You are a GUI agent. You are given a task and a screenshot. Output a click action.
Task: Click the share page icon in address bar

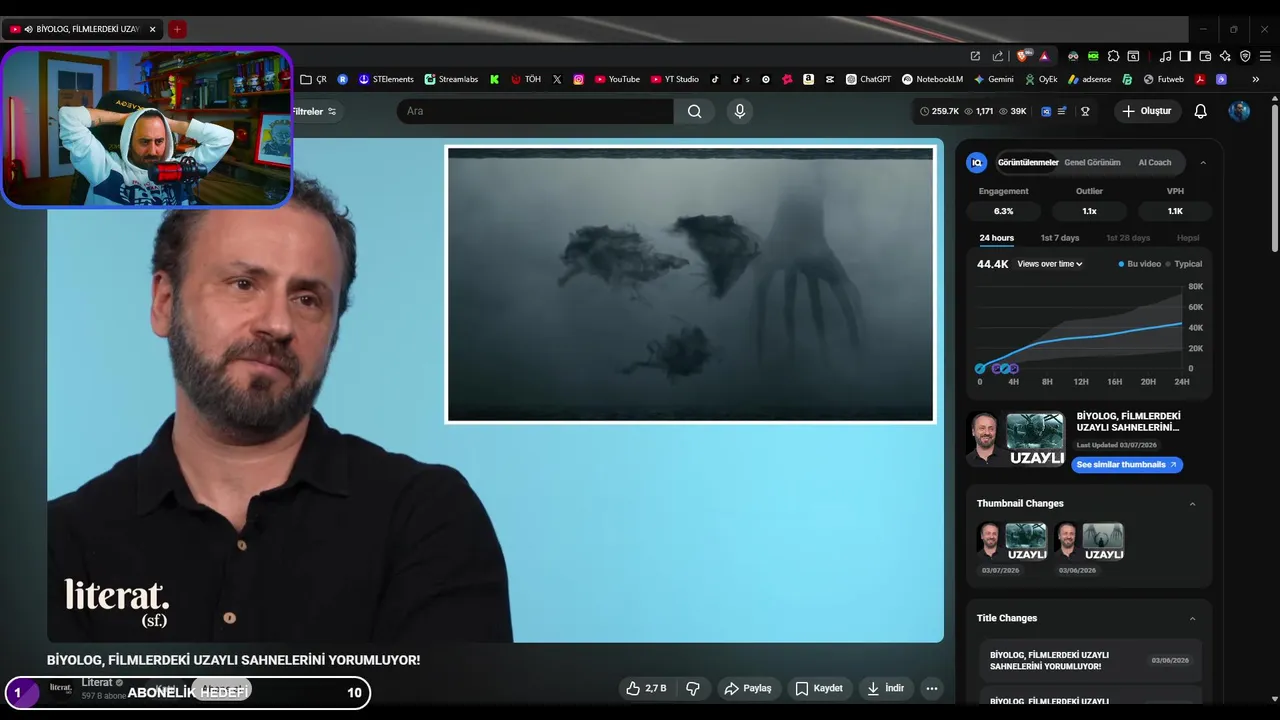(x=997, y=56)
